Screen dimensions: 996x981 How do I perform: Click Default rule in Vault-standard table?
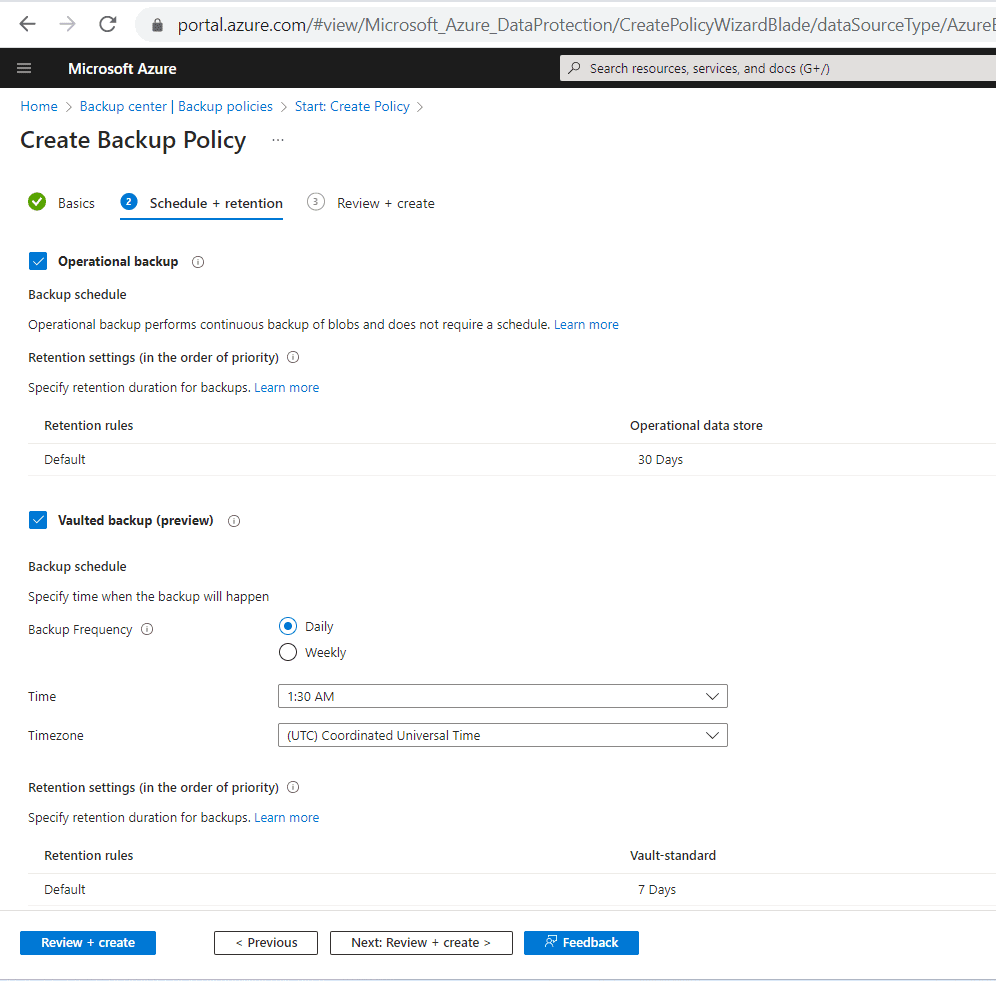pos(65,890)
